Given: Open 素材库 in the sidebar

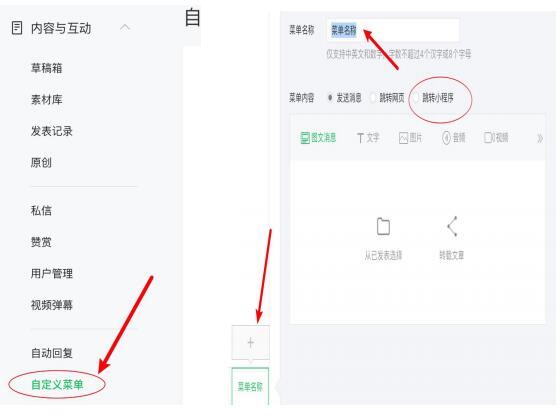Looking at the screenshot, I should coord(46,99).
